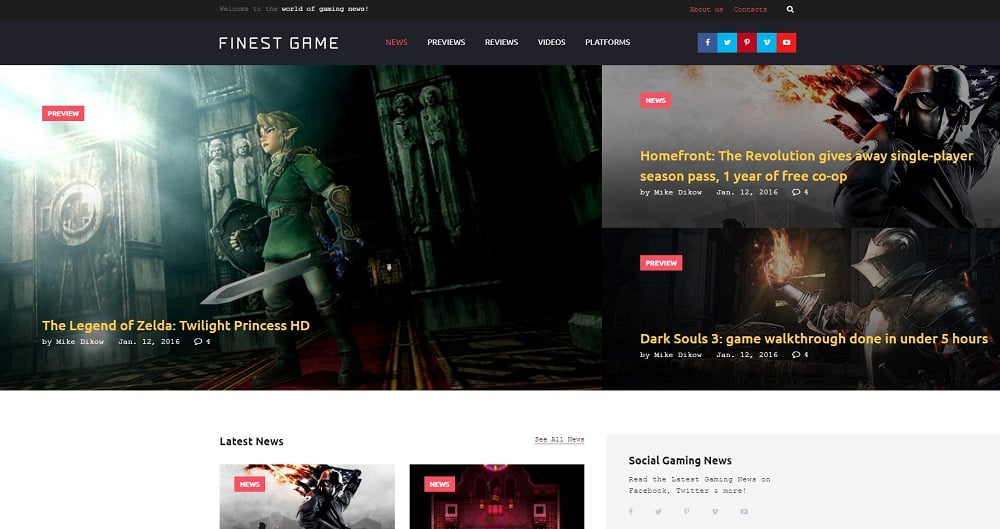
Task: Open the Previews menu item
Action: 446,42
